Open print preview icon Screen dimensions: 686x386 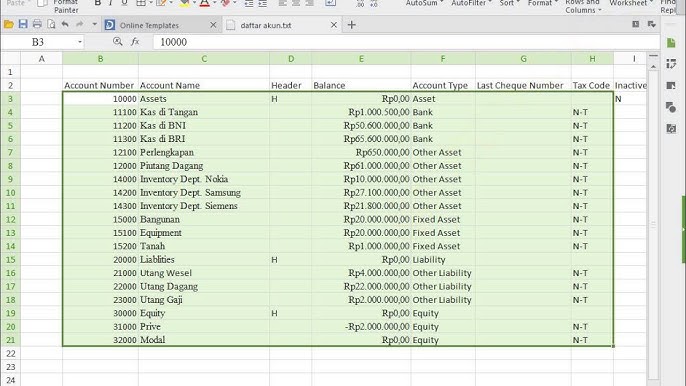[x=51, y=25]
